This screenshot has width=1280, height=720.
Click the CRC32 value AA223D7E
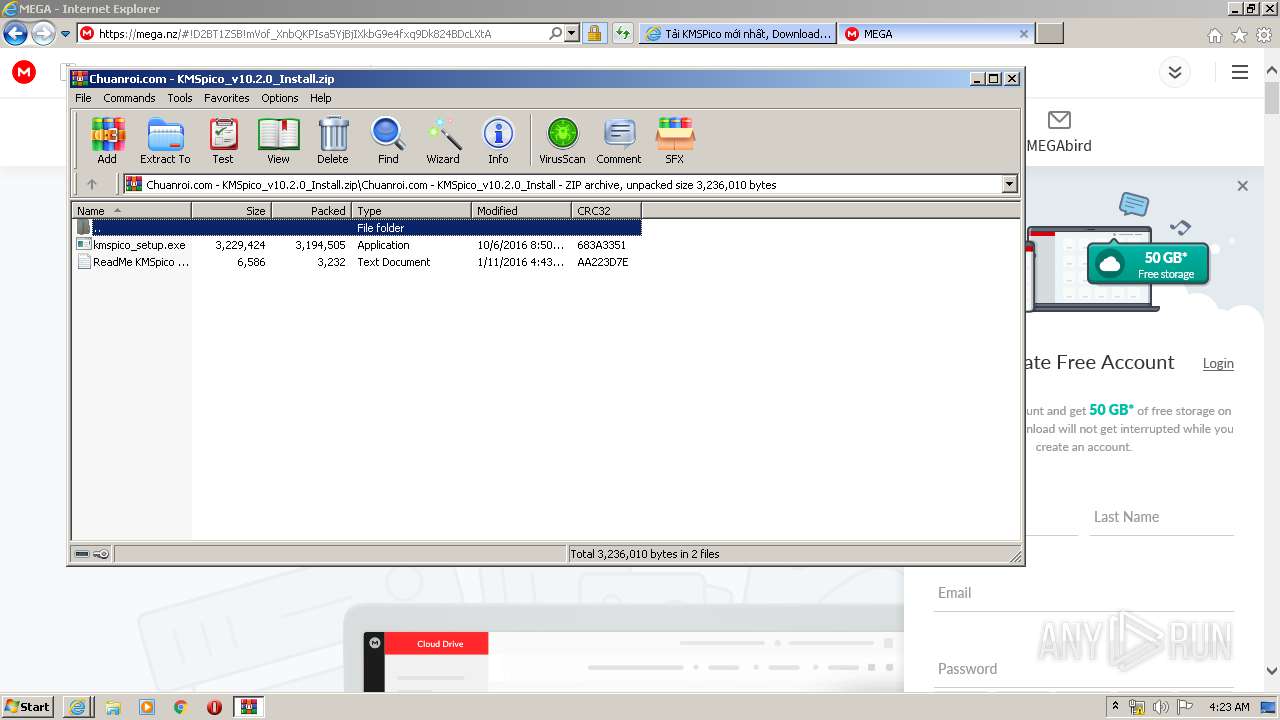click(x=603, y=262)
